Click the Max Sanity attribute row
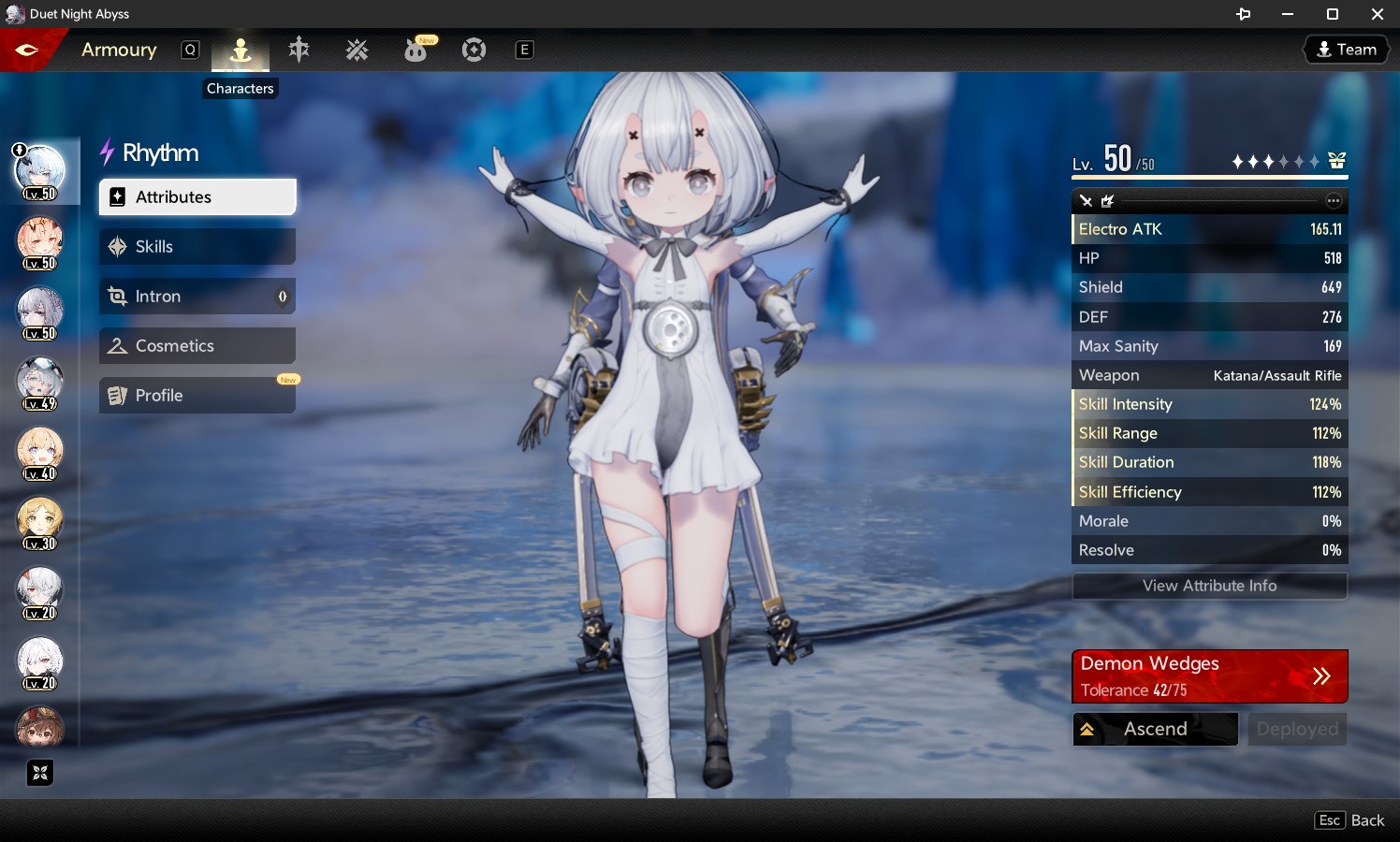 (x=1210, y=346)
